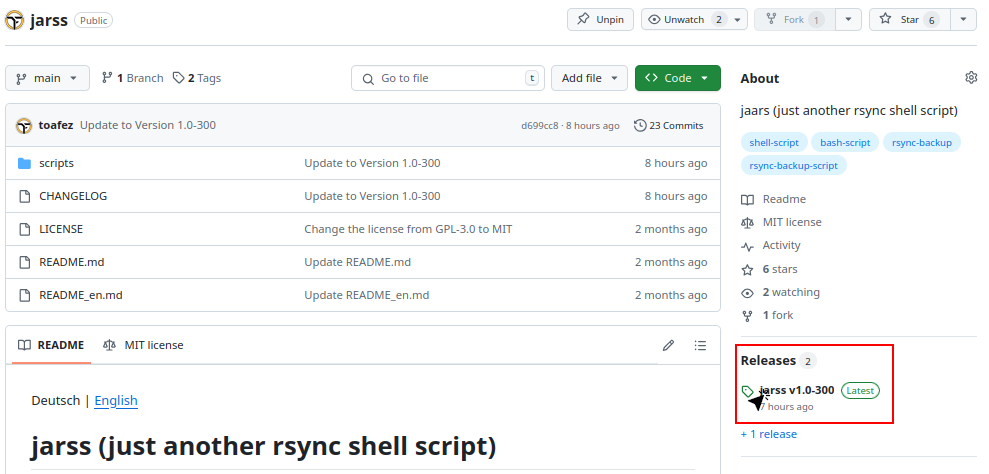
Task: View the 2 Tags page
Action: tap(197, 78)
